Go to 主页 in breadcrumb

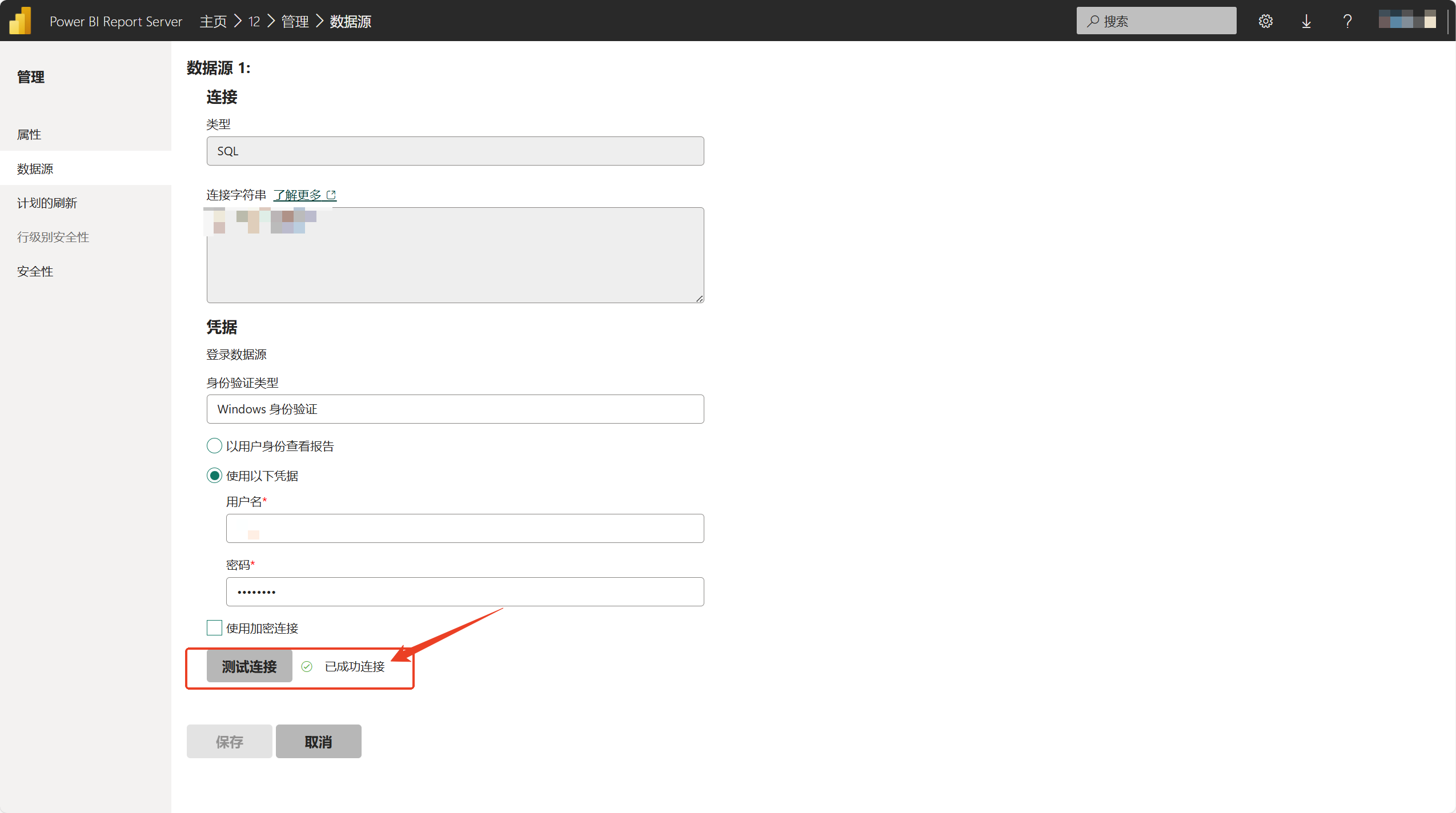coord(213,22)
